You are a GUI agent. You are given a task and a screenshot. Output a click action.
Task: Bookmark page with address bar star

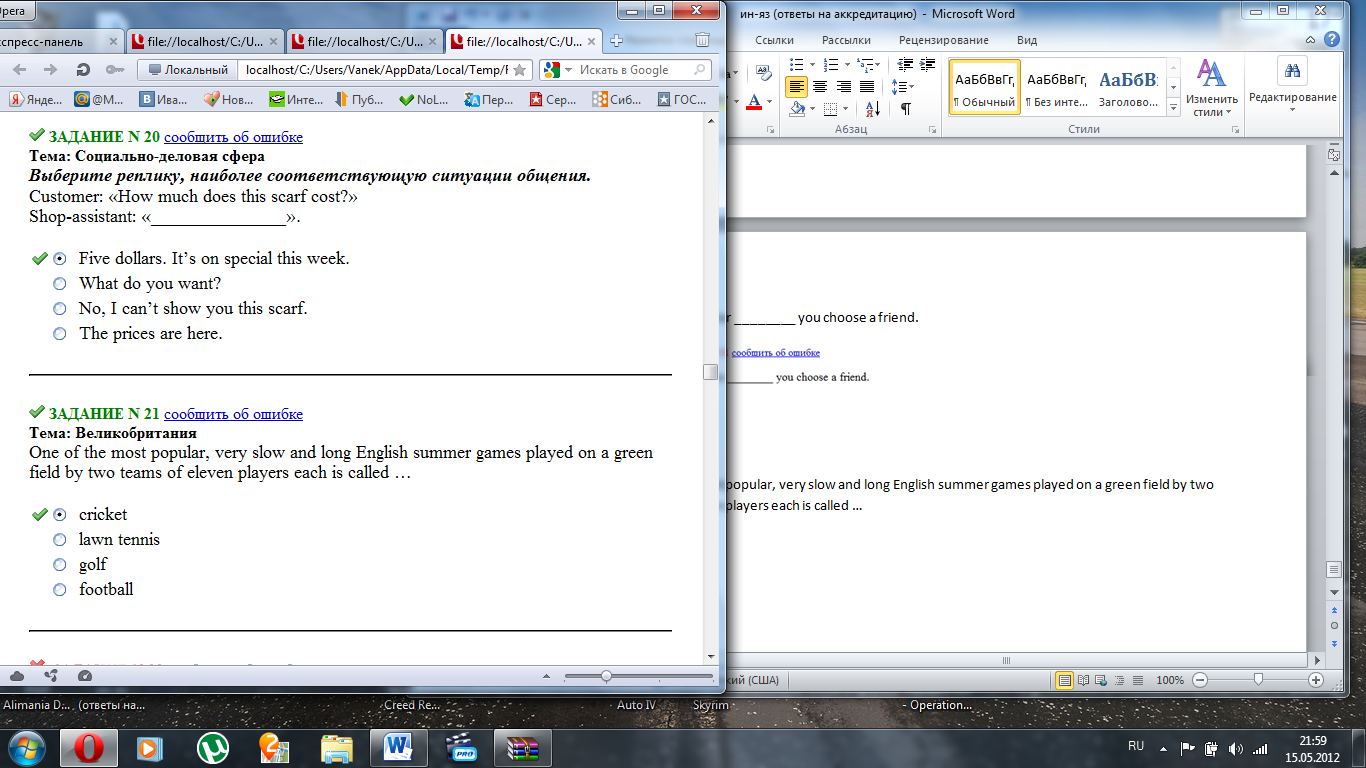(519, 70)
